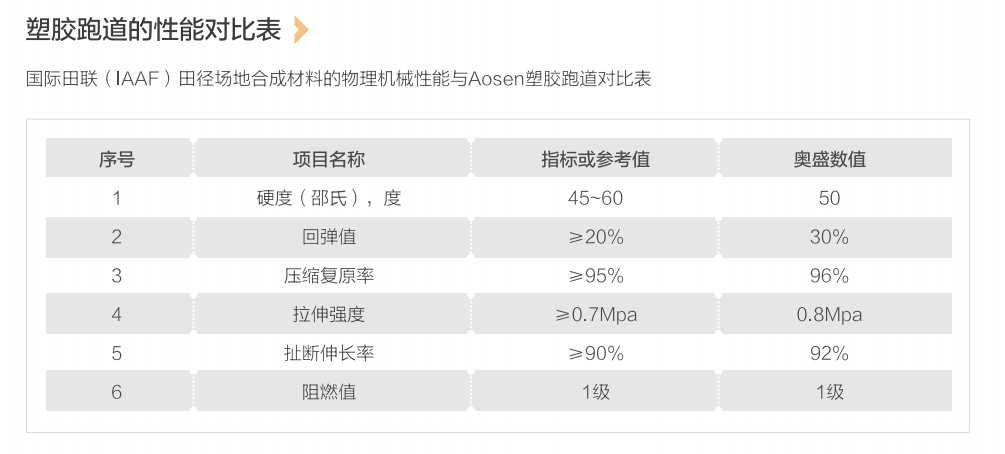Select the 扯断伸长率 row label
1005x454 pixels.
(329, 353)
